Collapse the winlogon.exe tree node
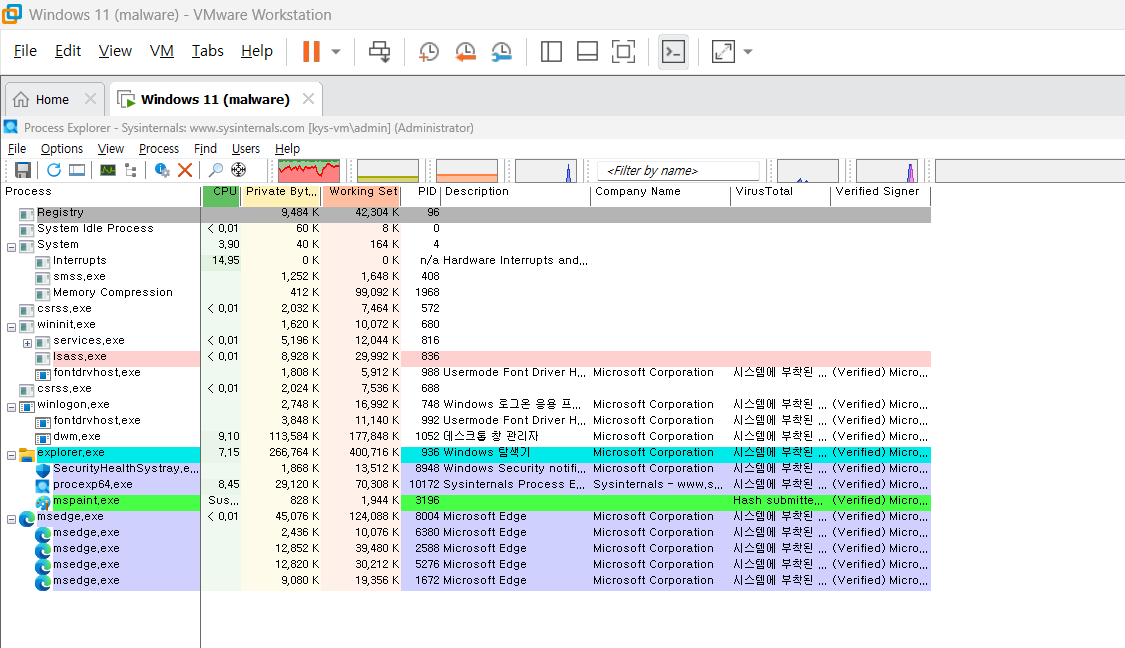This screenshot has width=1125, height=648. click(11, 407)
